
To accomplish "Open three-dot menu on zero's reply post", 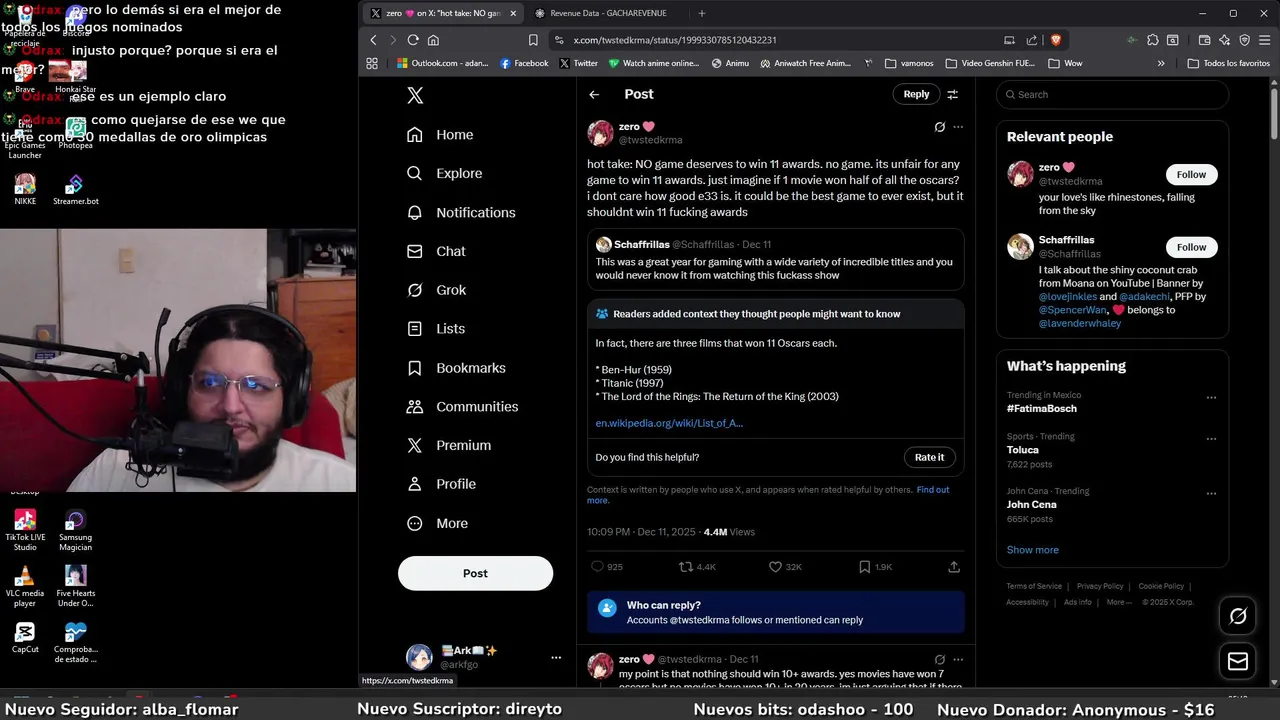I will (958, 660).
